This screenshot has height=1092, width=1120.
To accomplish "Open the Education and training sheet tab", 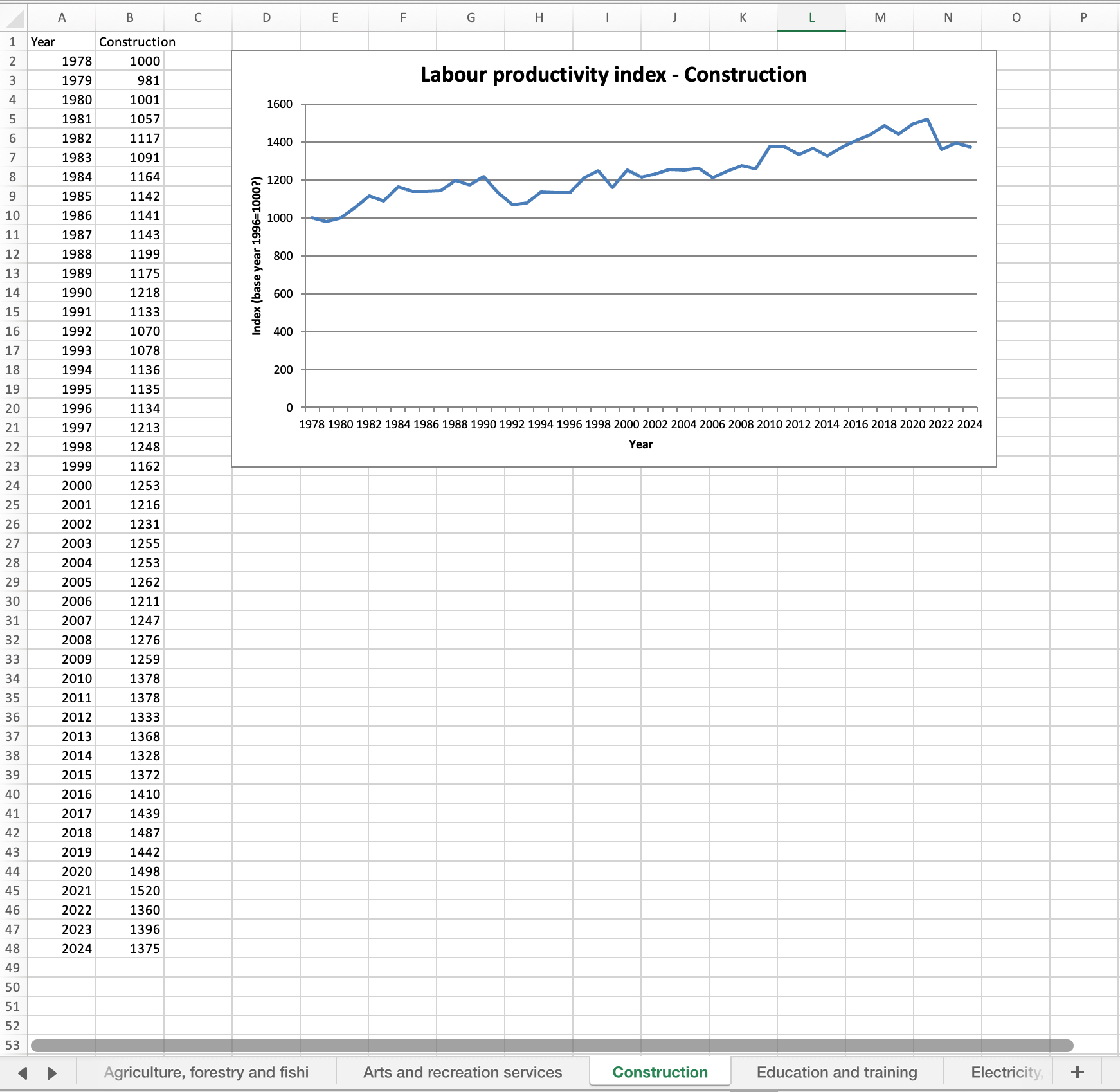I will (836, 1072).
